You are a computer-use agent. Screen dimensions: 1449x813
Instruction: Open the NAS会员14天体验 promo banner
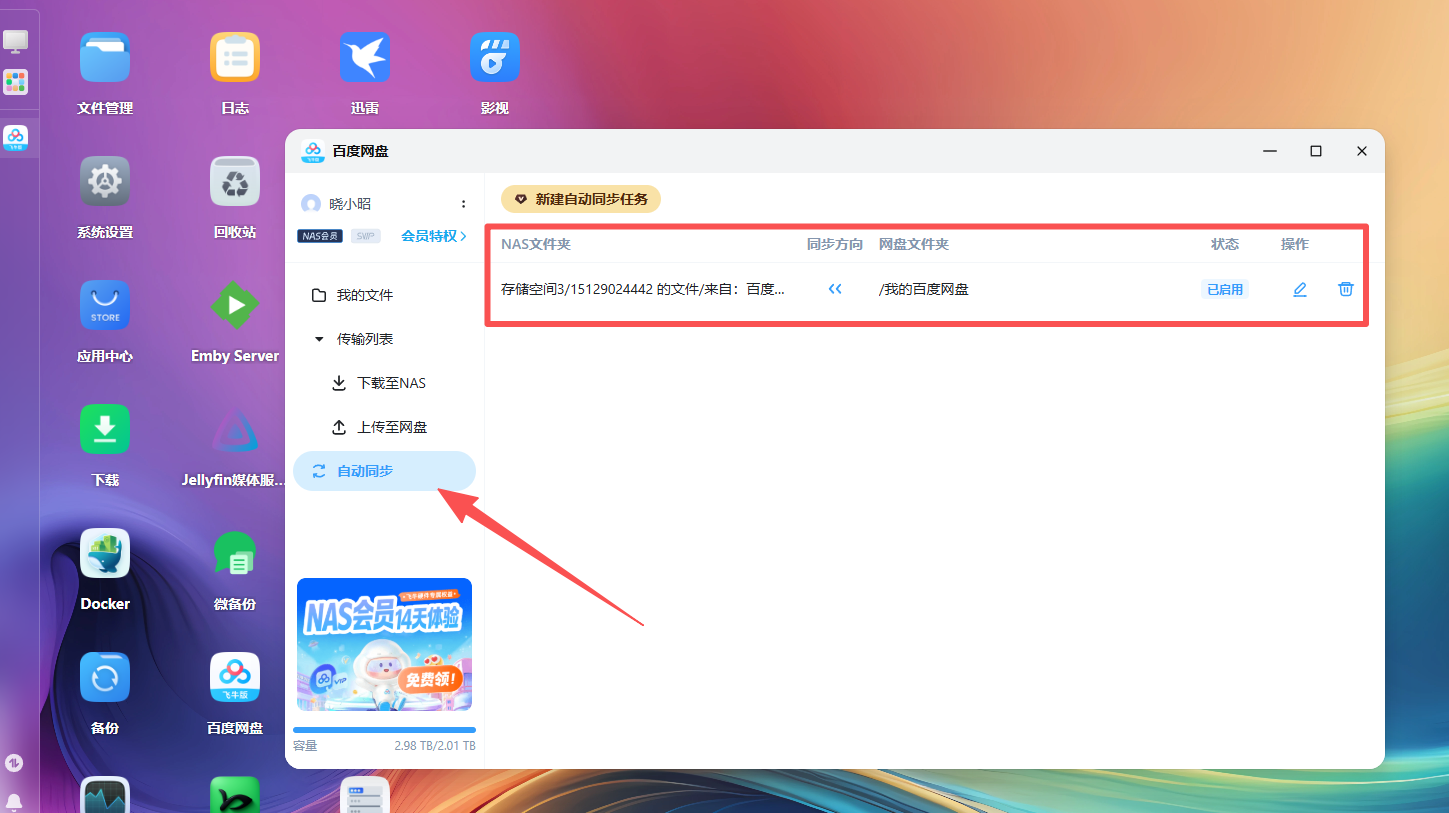(x=384, y=644)
